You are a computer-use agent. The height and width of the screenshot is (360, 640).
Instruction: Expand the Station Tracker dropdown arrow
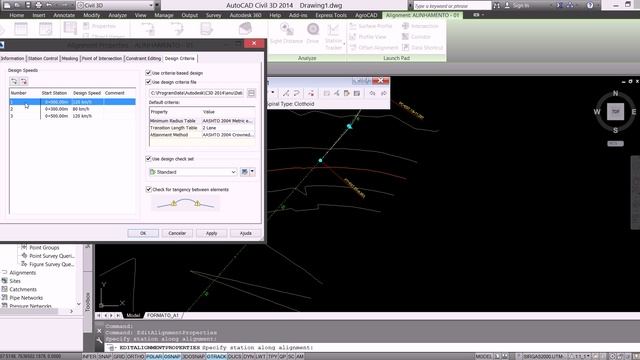(344, 44)
